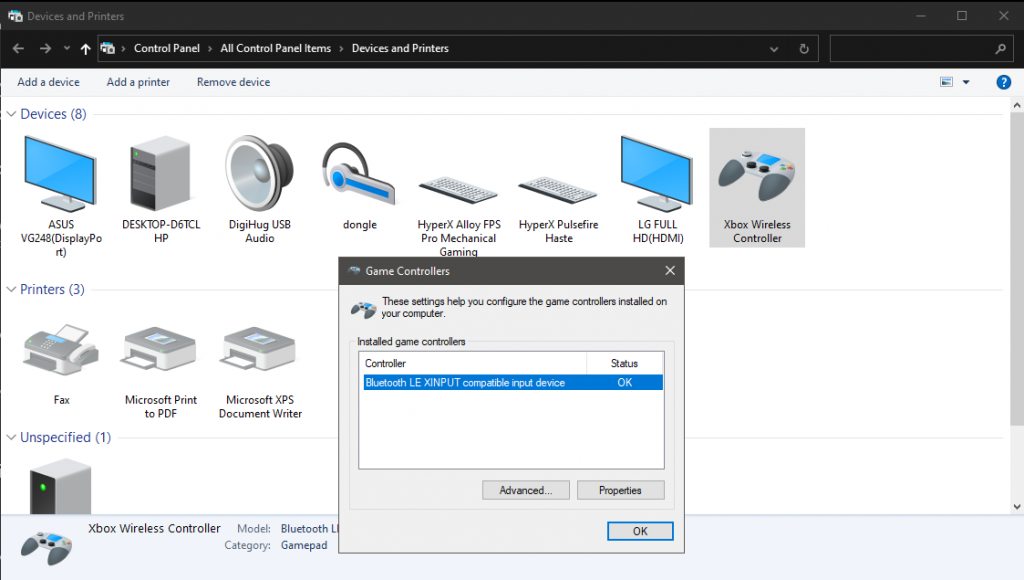Viewport: 1024px width, 580px height.
Task: Click Add a device
Action: 48,82
